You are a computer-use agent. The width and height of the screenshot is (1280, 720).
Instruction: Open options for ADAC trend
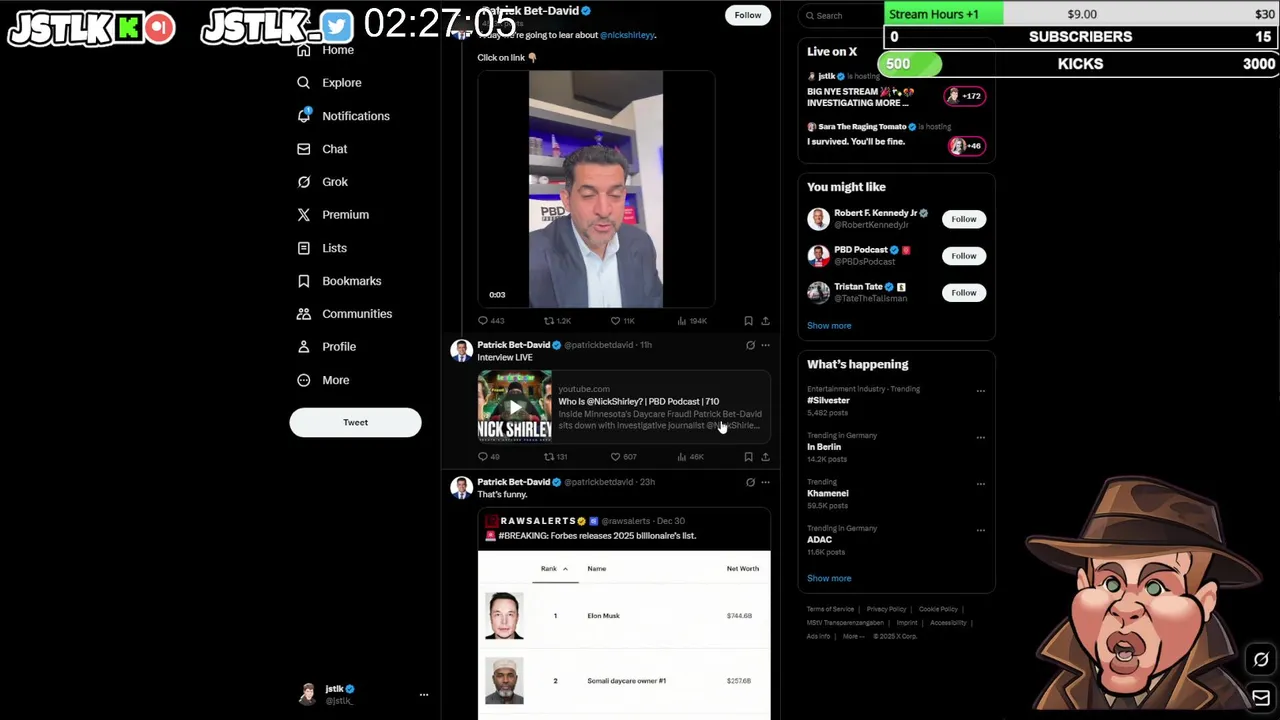pyautogui.click(x=980, y=530)
